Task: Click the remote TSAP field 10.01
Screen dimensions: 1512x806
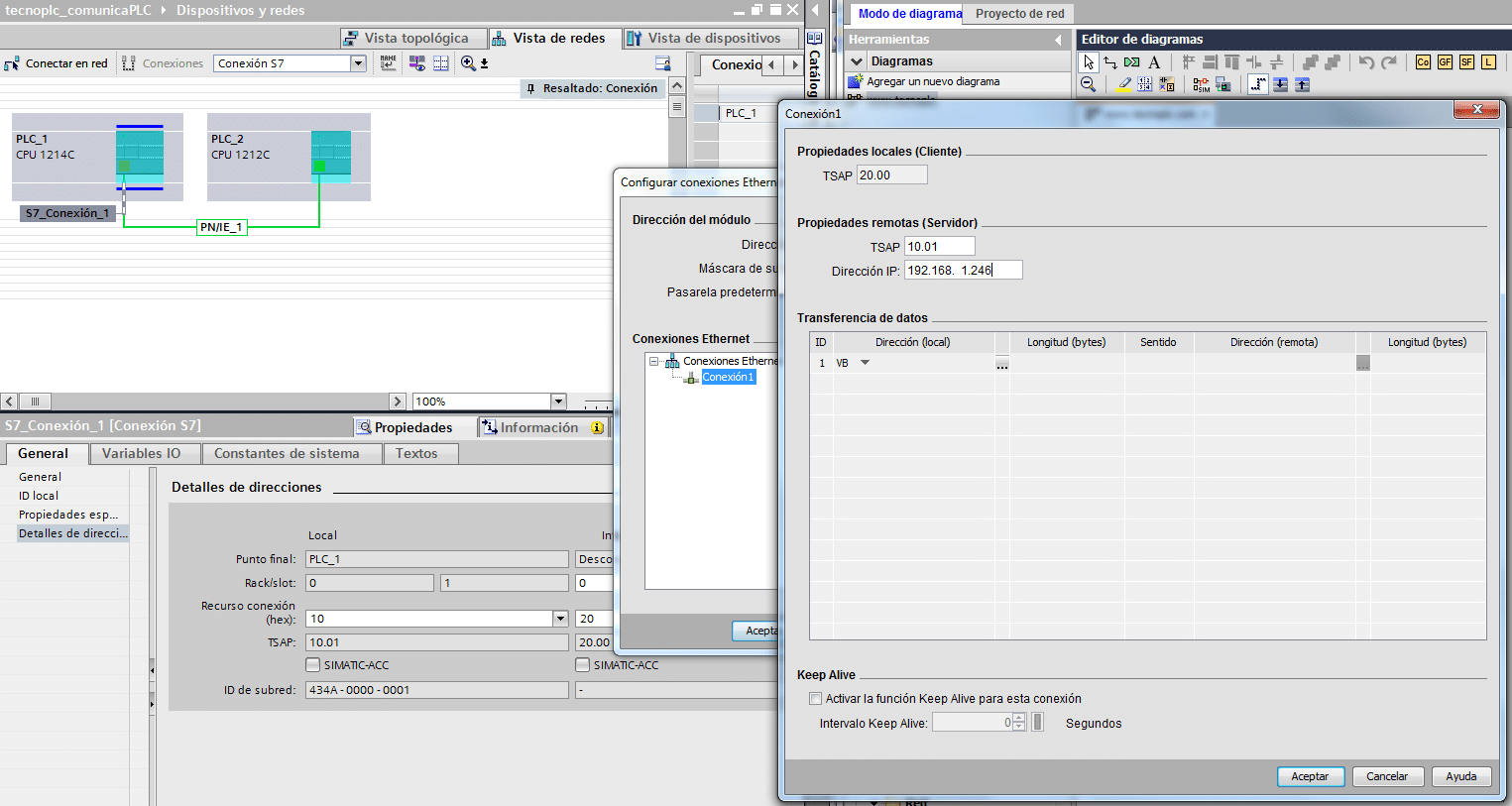Action: pyautogui.click(x=940, y=246)
